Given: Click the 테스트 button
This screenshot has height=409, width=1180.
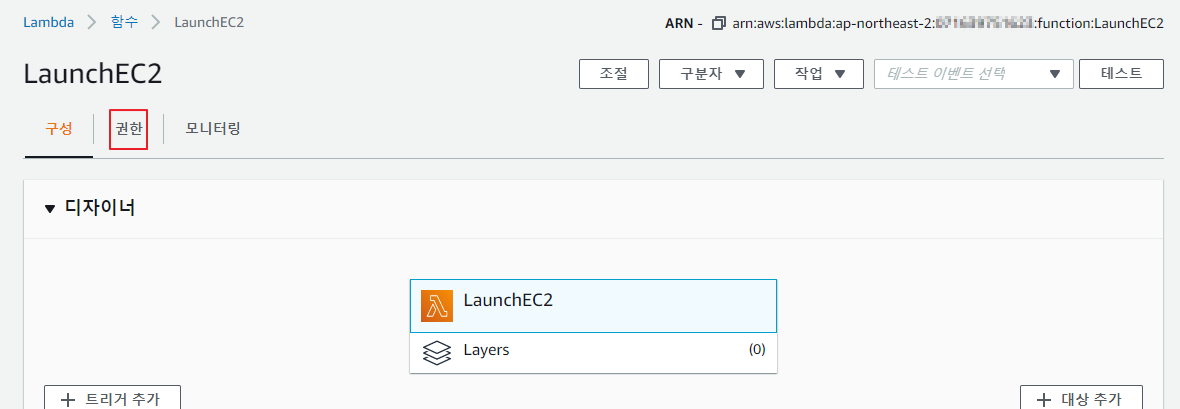Looking at the screenshot, I should 1121,74.
